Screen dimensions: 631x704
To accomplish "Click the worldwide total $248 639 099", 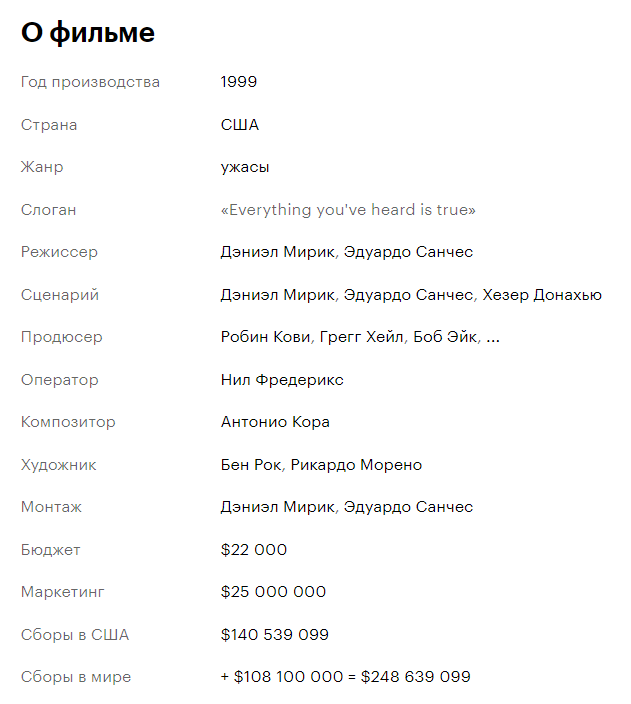I will click(415, 677).
